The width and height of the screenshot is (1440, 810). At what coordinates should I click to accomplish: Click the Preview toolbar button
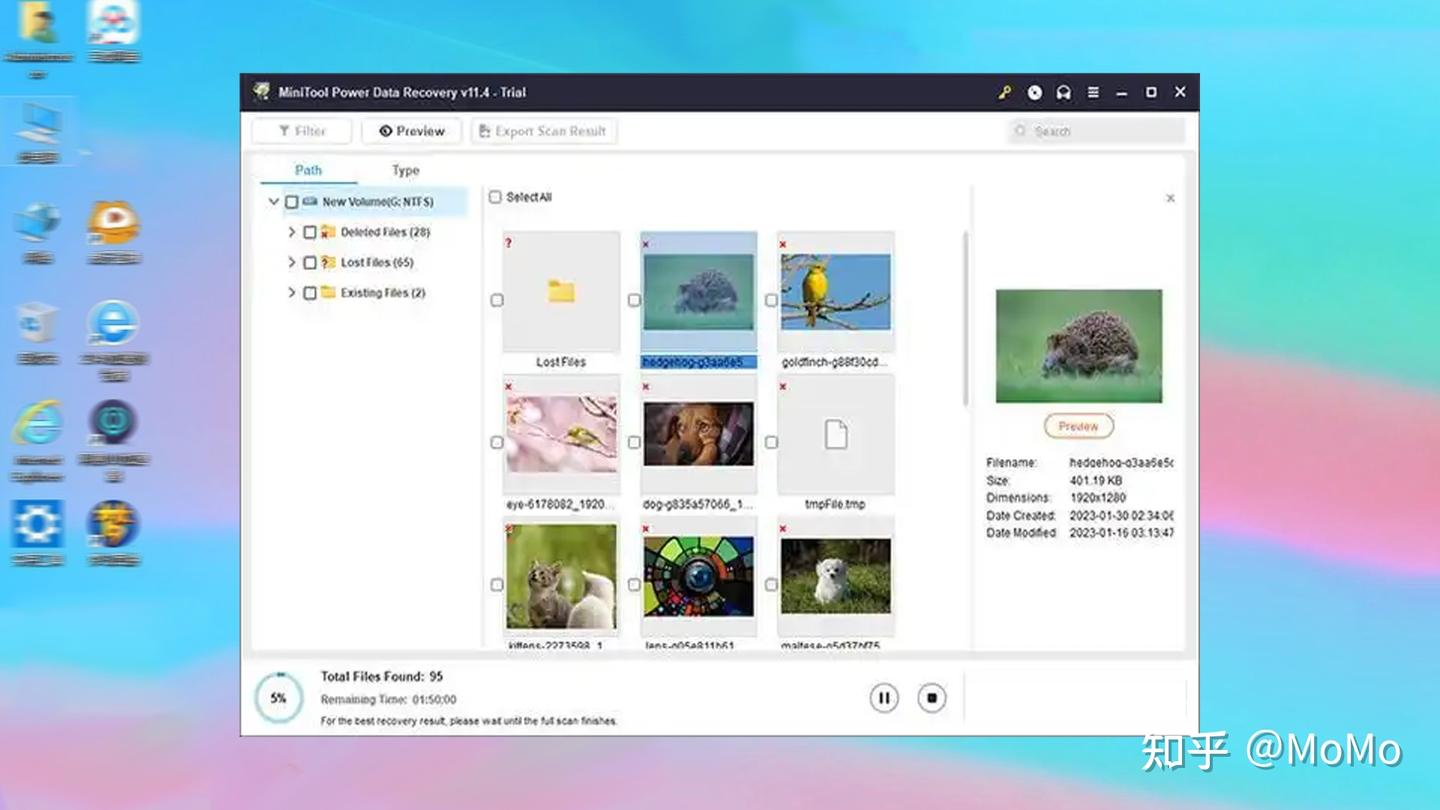coord(412,131)
